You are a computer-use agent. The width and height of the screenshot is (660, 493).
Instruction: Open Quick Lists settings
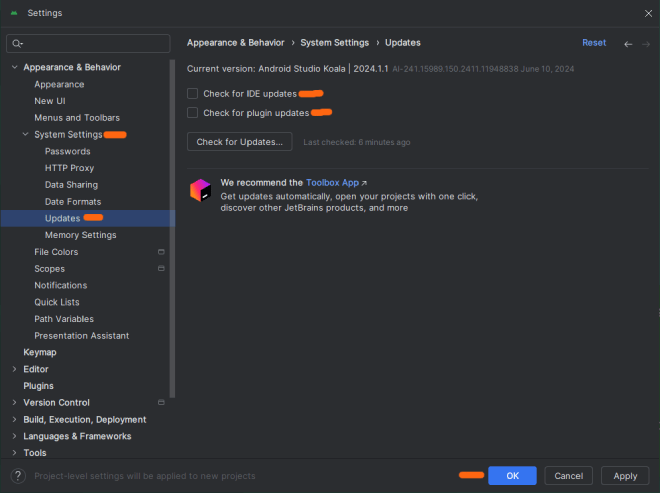point(57,302)
